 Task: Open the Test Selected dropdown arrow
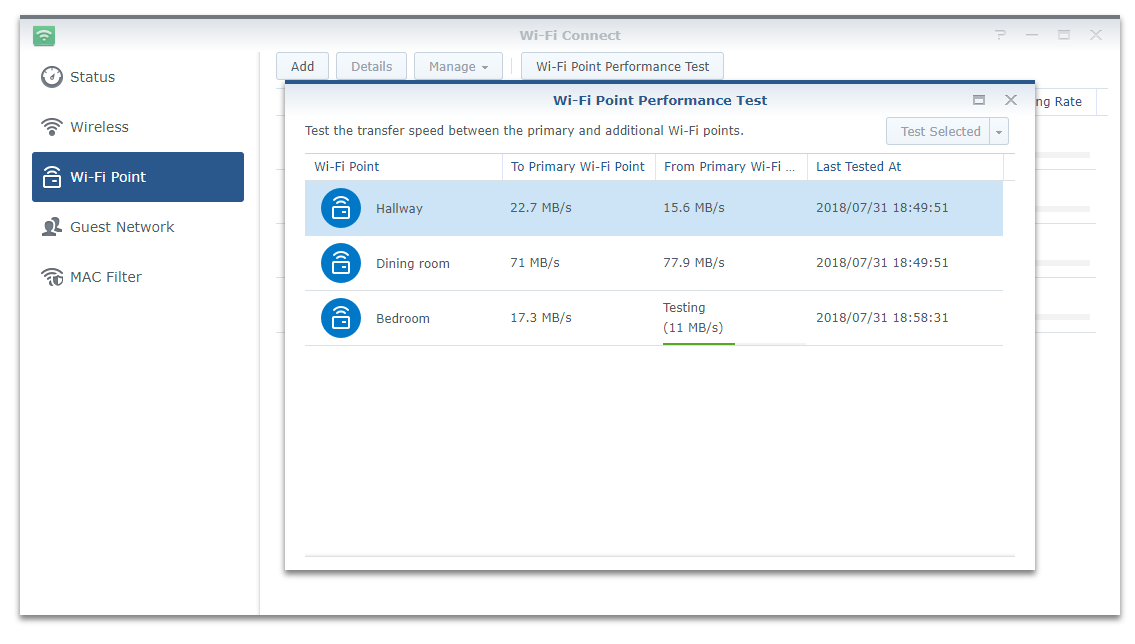998,131
